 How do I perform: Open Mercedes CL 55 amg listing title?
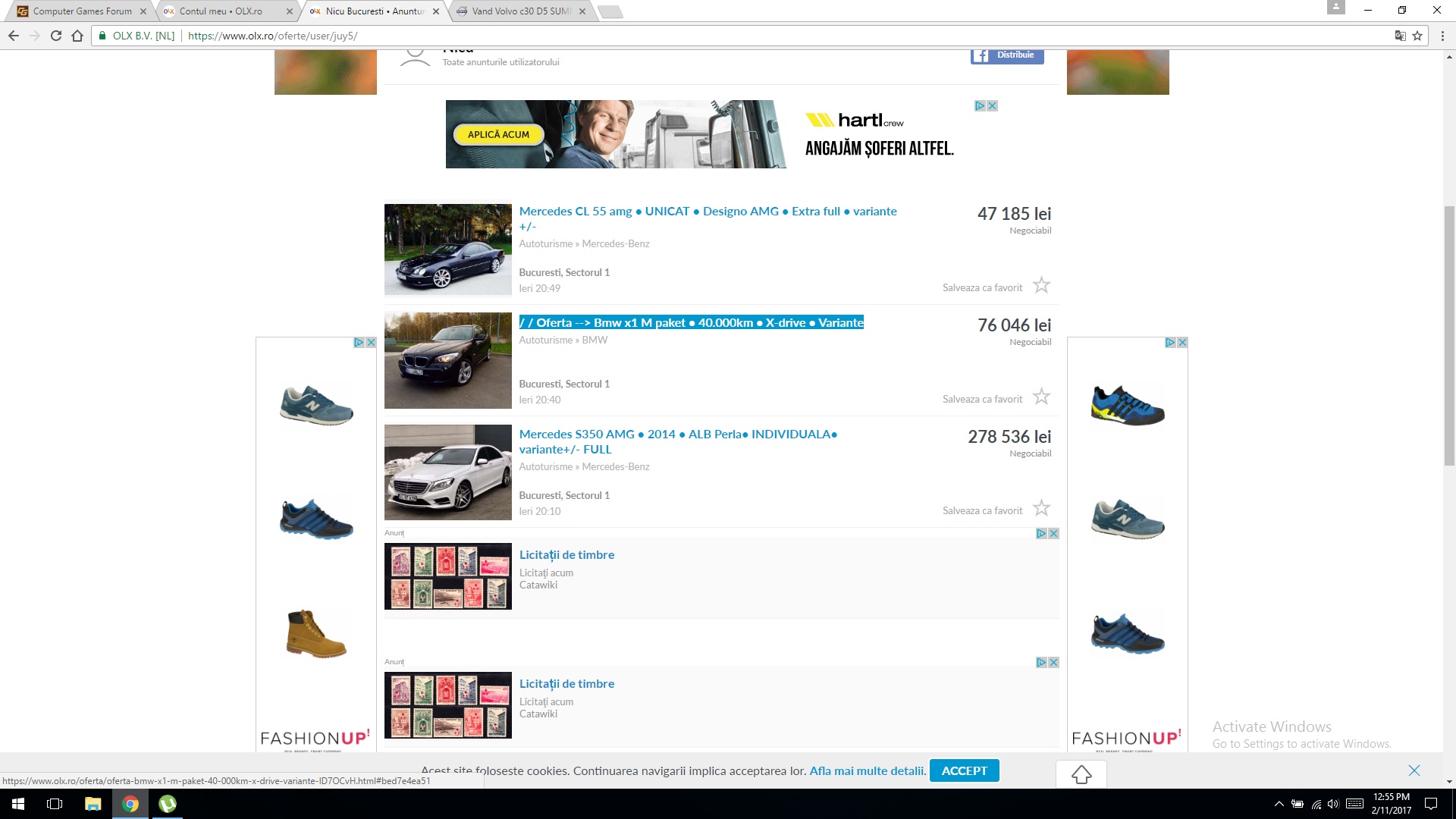click(708, 218)
